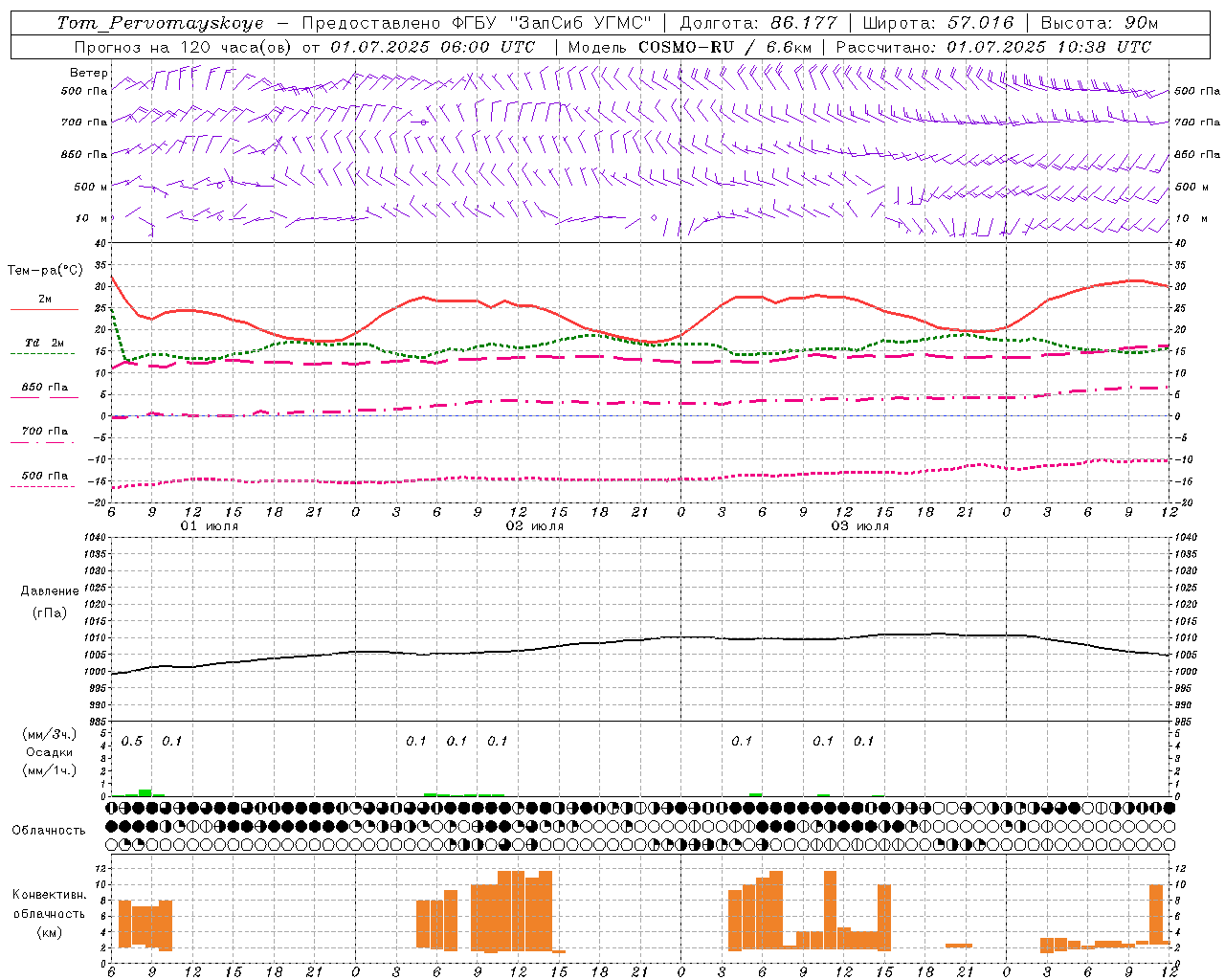Screen dimensions: 1225x980
Task: Click the 700 гПа dash-dot temperature legend entry
Action: coord(45,432)
